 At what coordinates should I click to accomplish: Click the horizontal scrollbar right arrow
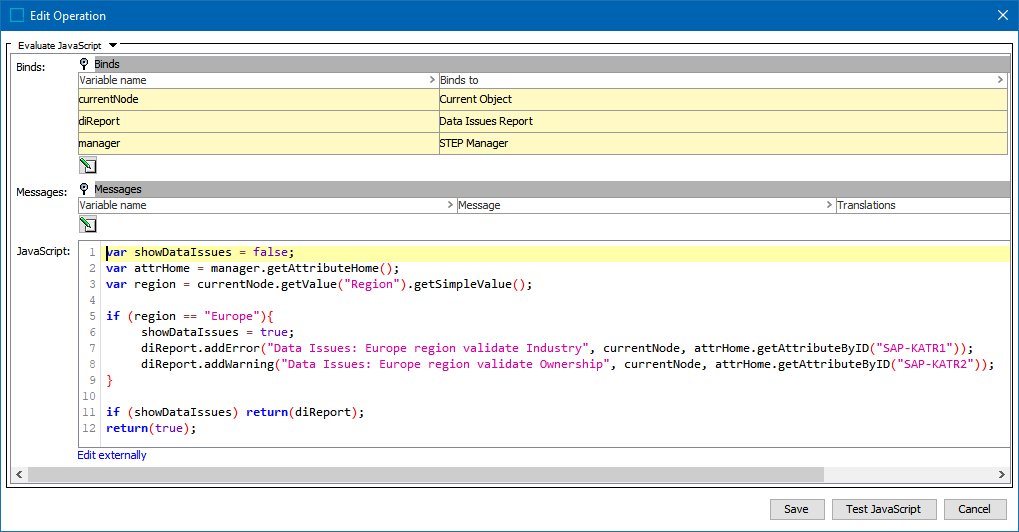point(1002,474)
